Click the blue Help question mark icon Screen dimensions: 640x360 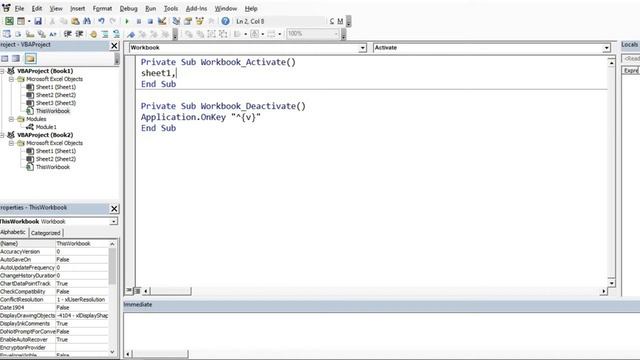[x=225, y=21]
